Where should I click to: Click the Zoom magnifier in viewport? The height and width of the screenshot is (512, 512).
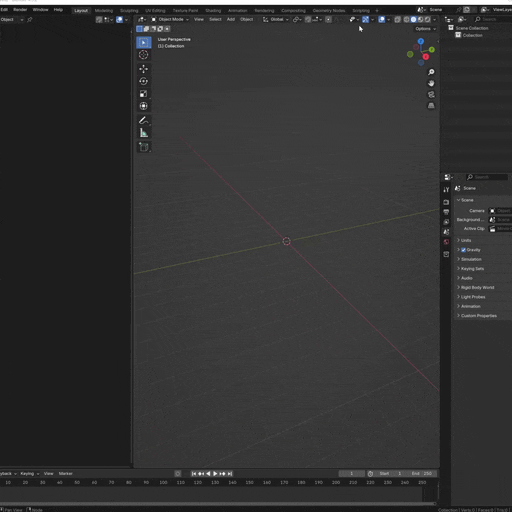pos(431,72)
